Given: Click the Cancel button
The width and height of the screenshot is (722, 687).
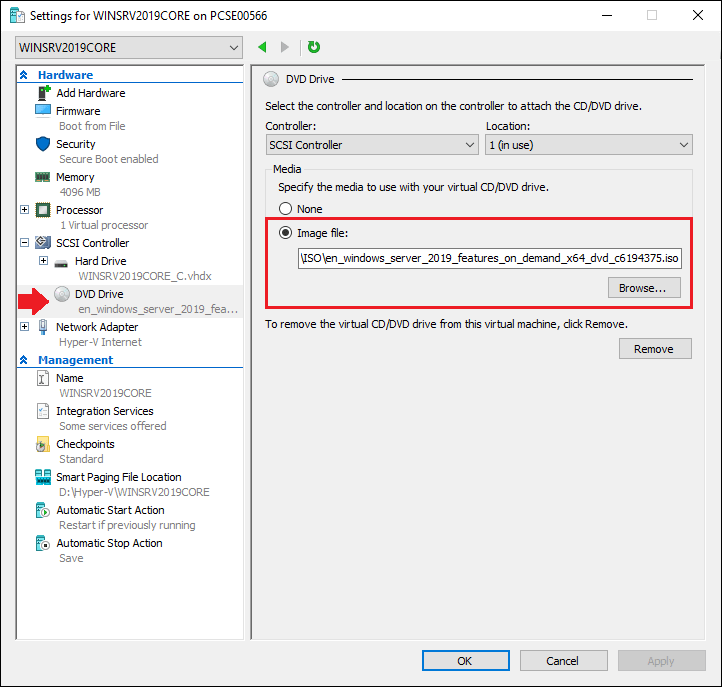Looking at the screenshot, I should (x=563, y=661).
